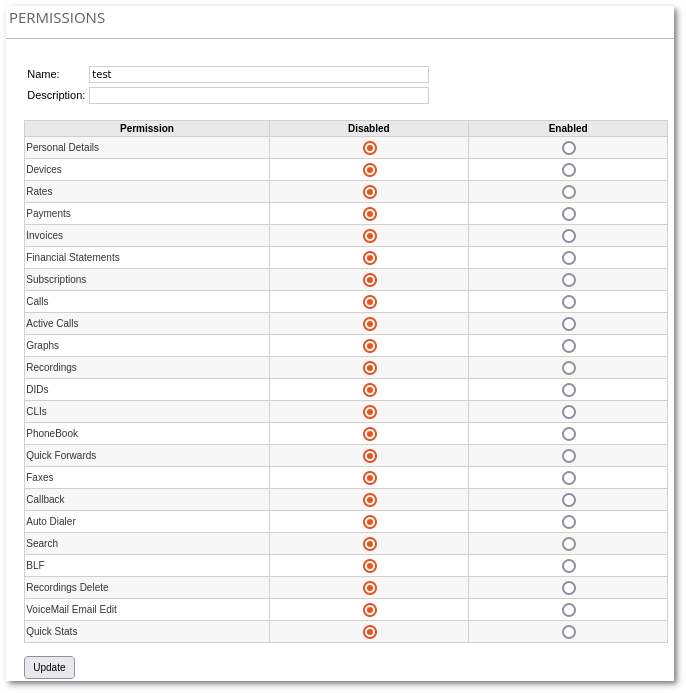Enable the Personal Details permission
686x693 pixels.
569,148
